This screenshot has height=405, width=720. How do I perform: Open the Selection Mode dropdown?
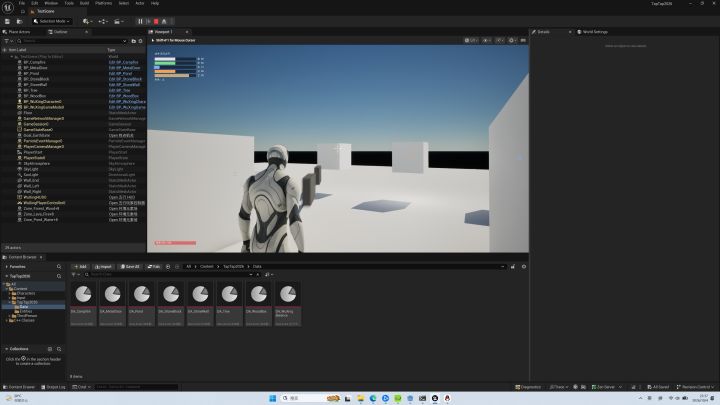tap(52, 21)
